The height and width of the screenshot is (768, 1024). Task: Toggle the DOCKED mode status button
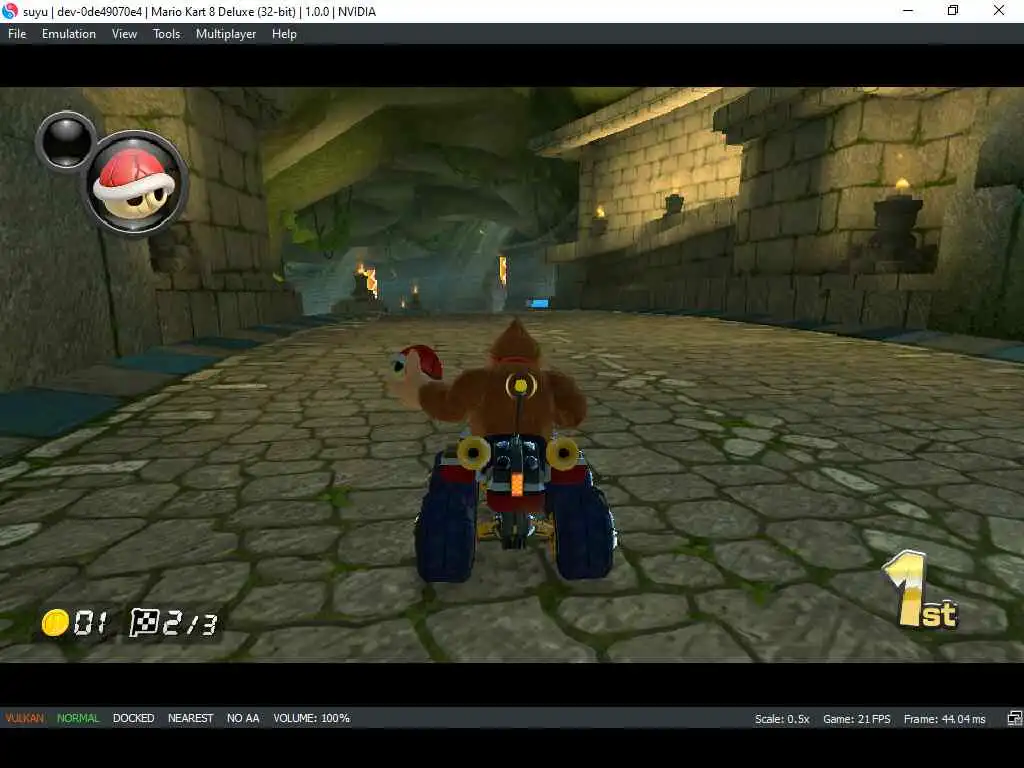(x=133, y=718)
